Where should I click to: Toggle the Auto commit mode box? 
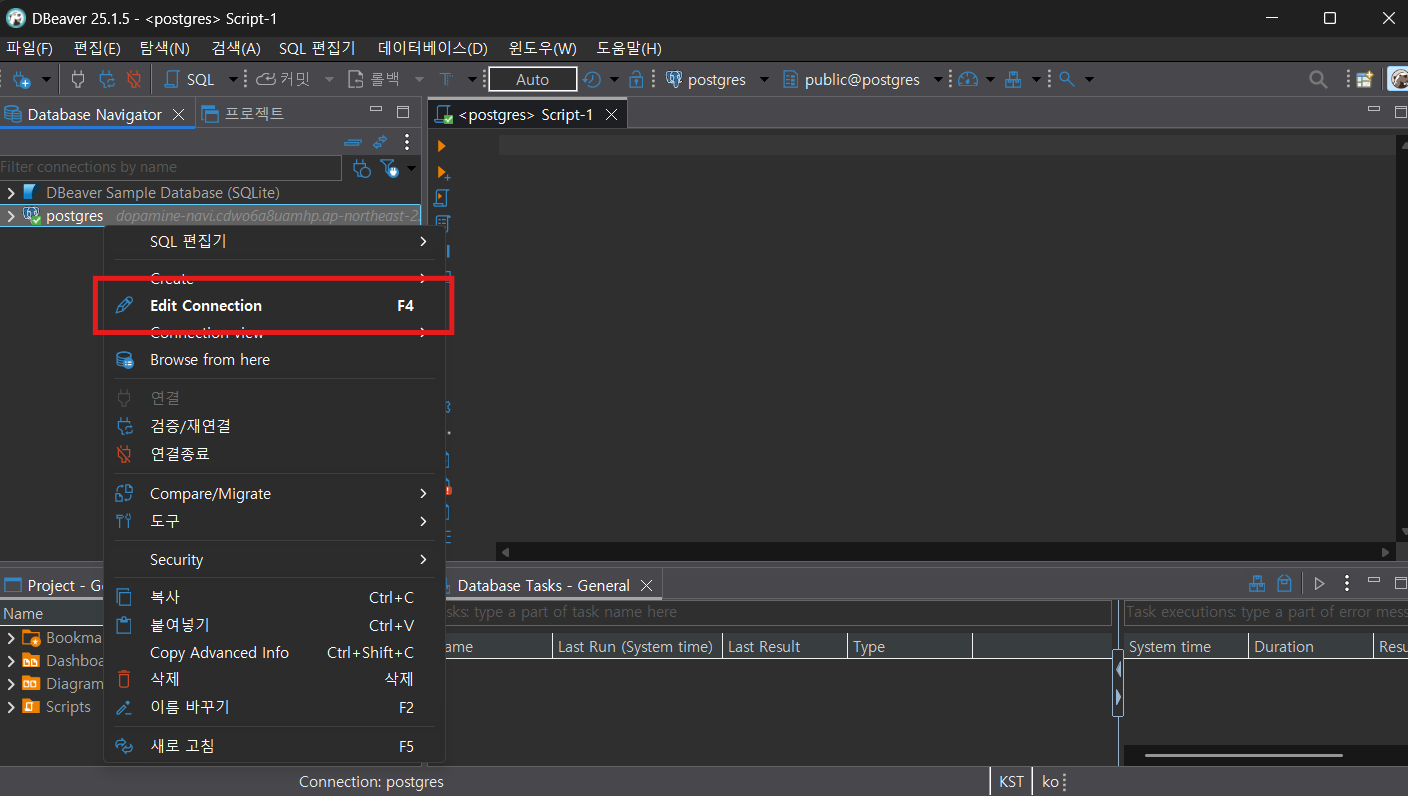coord(532,79)
